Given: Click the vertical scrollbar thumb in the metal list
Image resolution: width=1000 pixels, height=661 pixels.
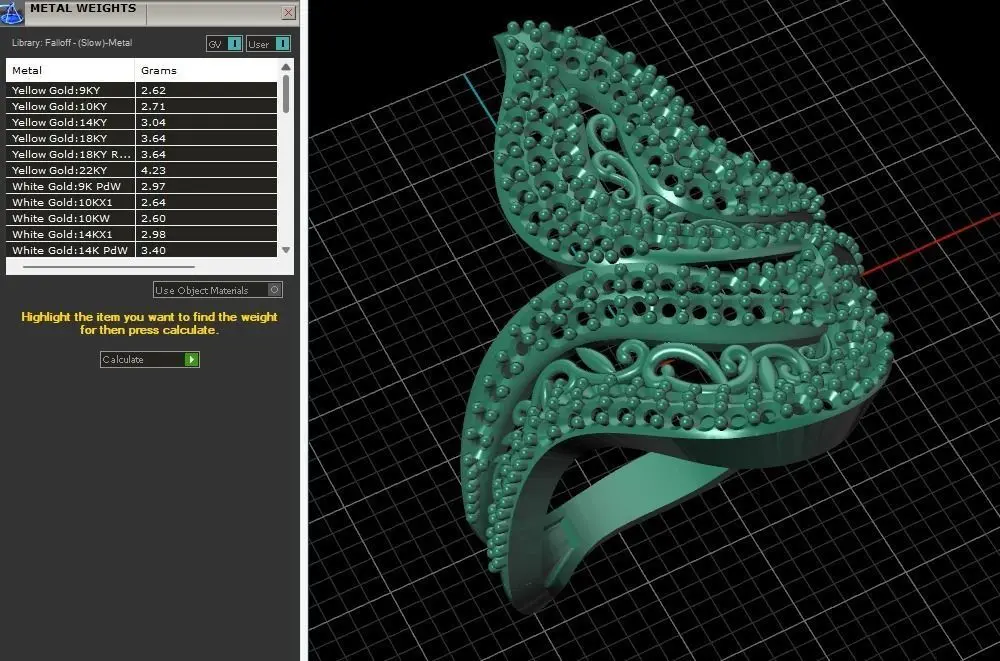Looking at the screenshot, I should [286, 94].
